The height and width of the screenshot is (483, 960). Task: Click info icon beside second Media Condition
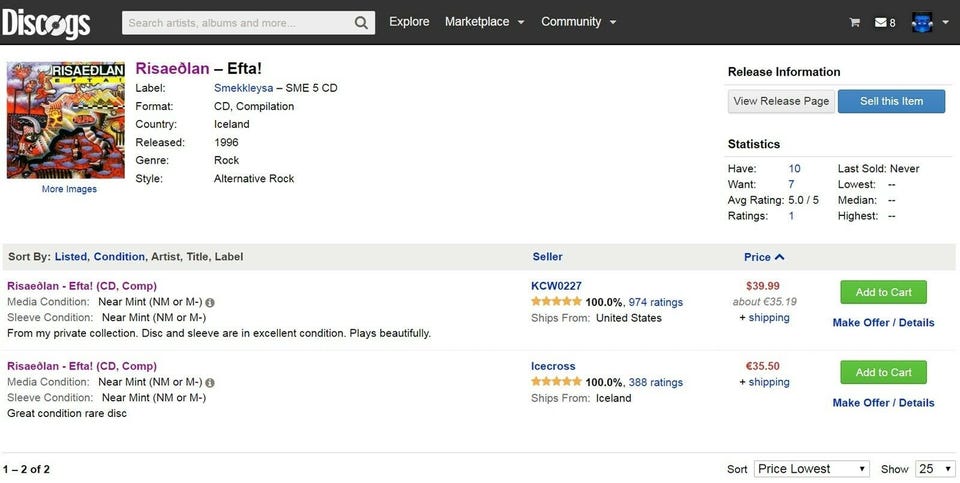[210, 382]
